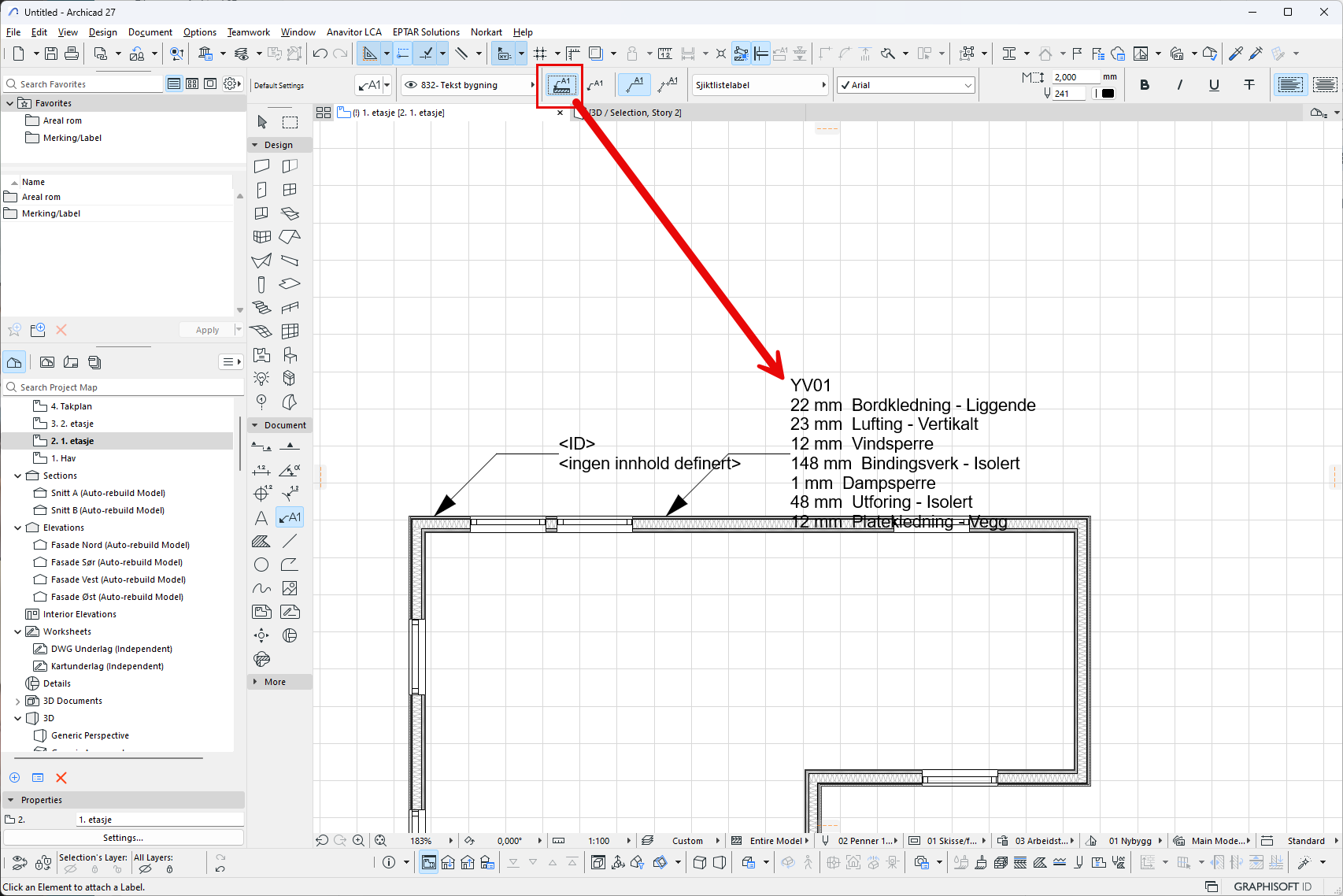The width and height of the screenshot is (1343, 896).
Task: Click the Search Project Map field
Action: (126, 387)
